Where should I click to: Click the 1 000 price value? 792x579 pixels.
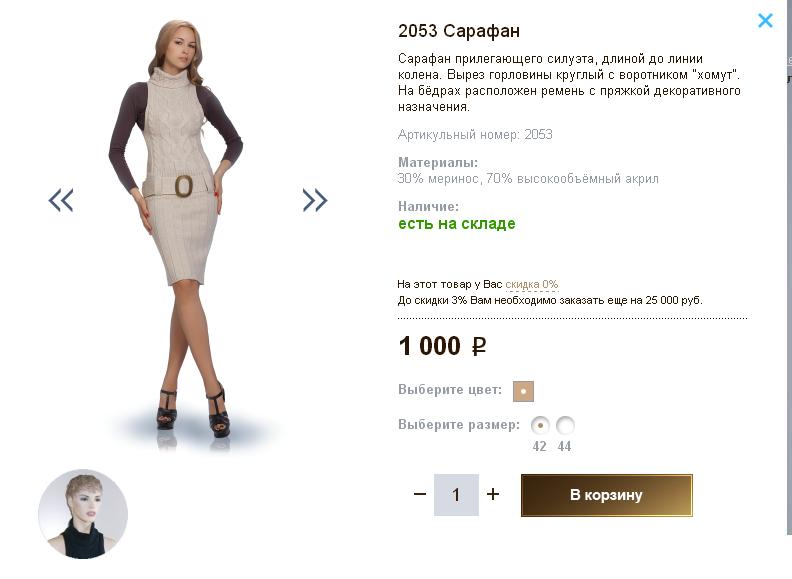click(x=430, y=346)
